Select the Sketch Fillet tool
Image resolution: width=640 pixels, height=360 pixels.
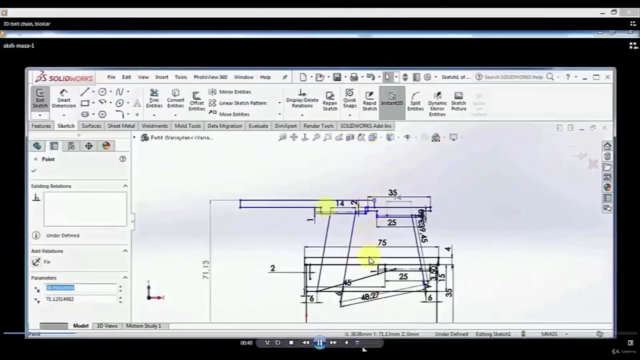tap(120, 114)
